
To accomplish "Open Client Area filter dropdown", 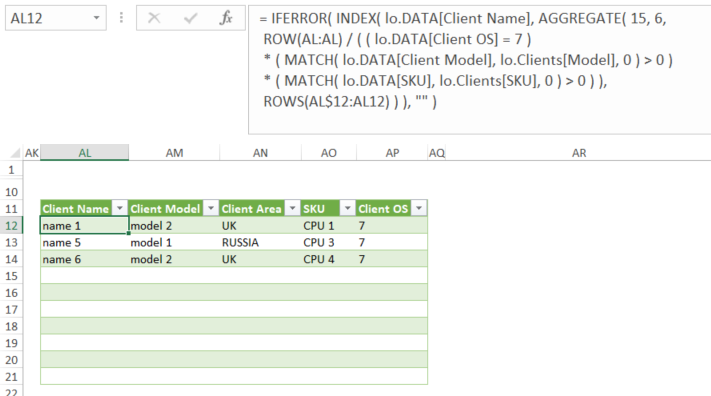I will (292, 209).
